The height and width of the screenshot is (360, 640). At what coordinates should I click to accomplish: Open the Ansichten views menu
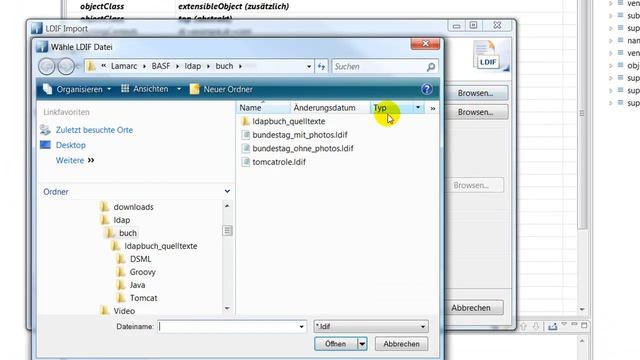145,89
